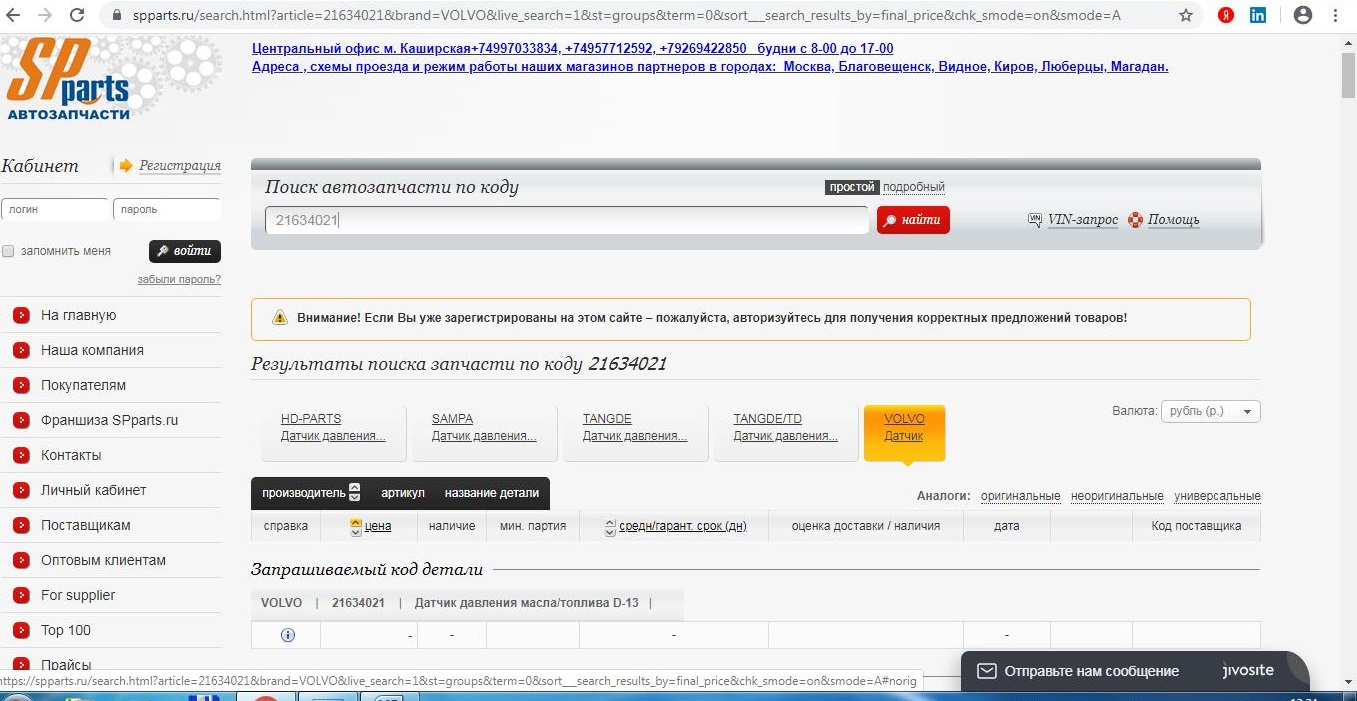The image size is (1357, 701).
Task: Open For supplier menu item
Action: [x=78, y=595]
